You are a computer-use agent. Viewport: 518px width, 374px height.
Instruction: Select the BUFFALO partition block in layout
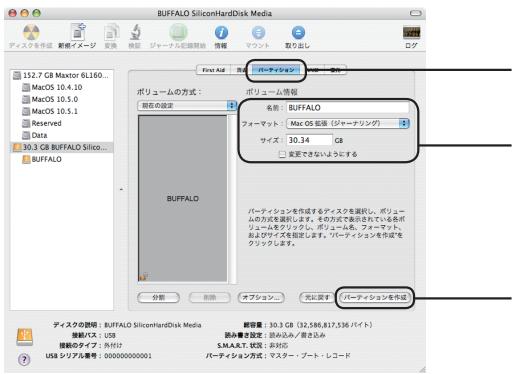pyautogui.click(x=183, y=199)
